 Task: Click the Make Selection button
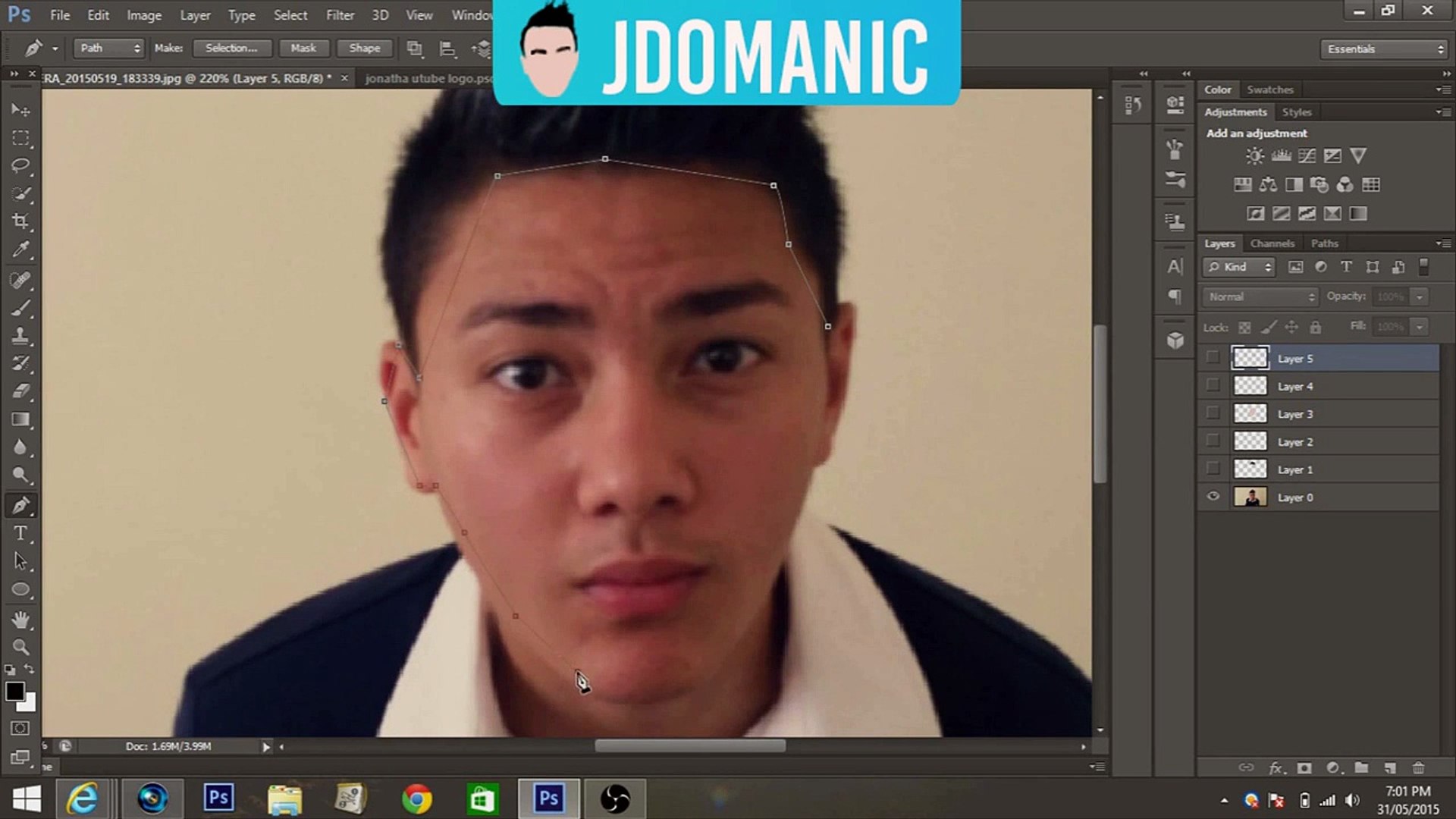point(231,48)
